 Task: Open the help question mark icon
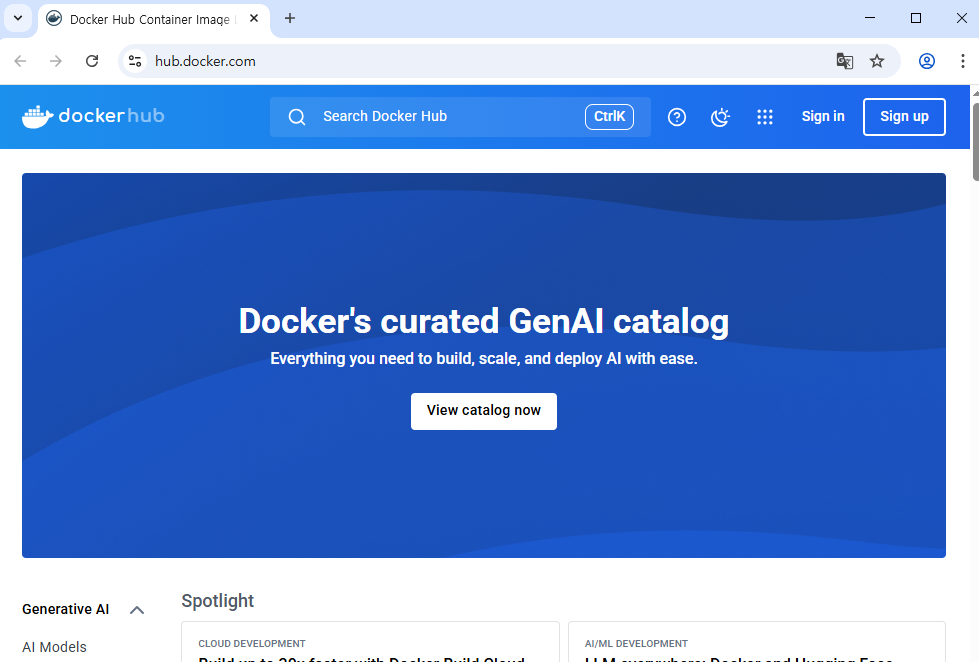click(x=677, y=117)
